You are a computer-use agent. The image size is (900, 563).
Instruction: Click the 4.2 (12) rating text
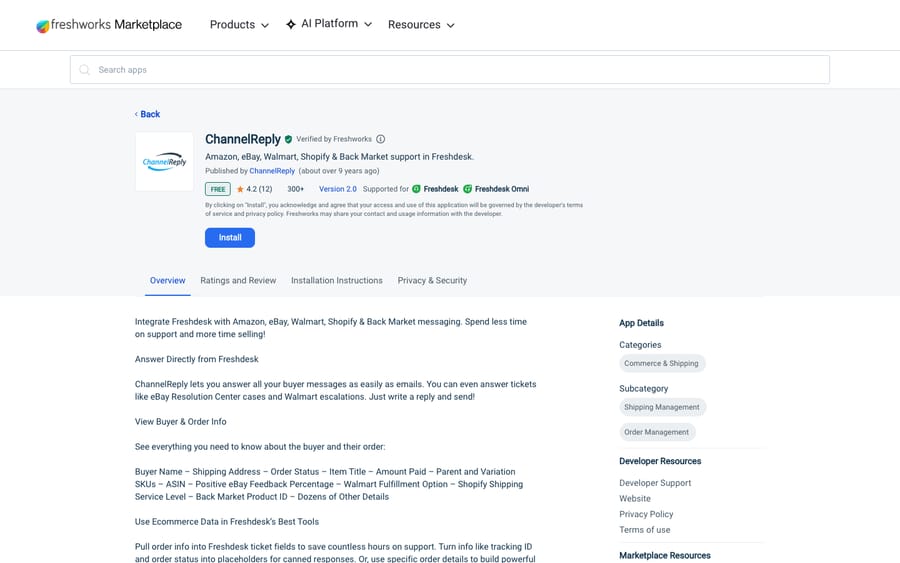pyautogui.click(x=259, y=189)
